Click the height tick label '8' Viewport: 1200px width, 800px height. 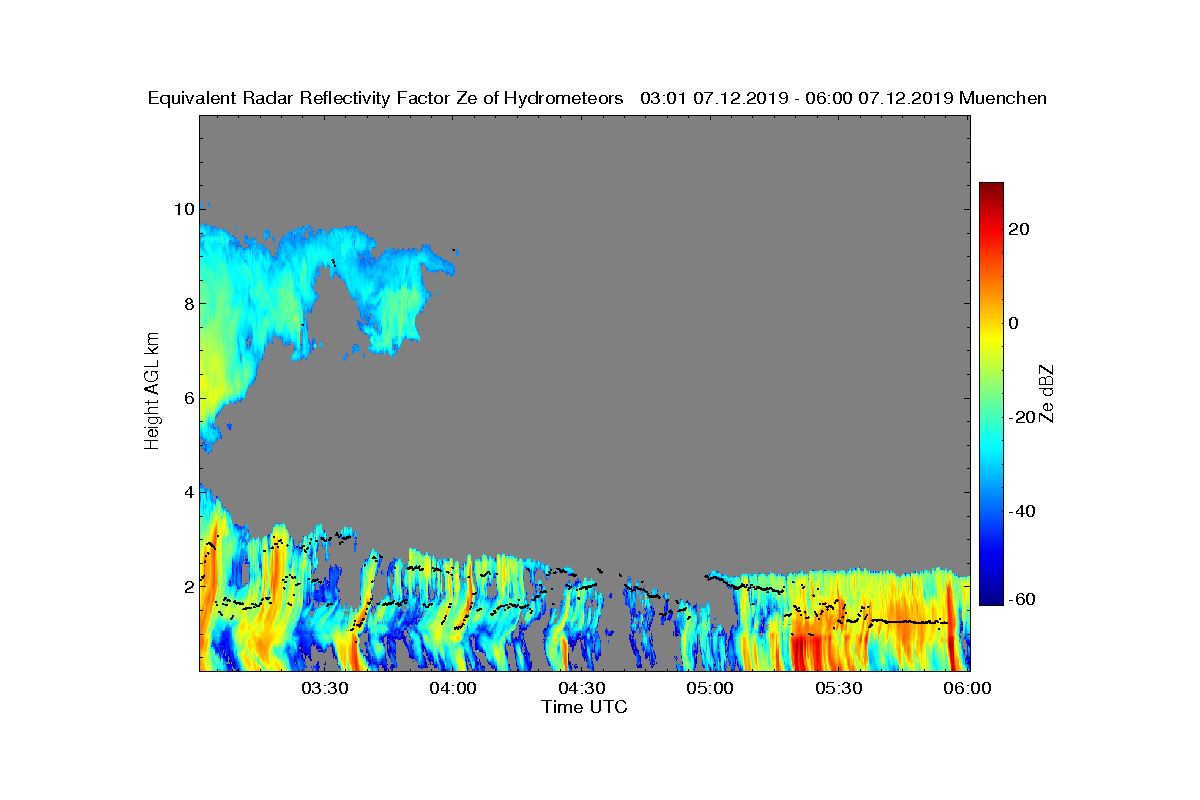click(x=188, y=304)
